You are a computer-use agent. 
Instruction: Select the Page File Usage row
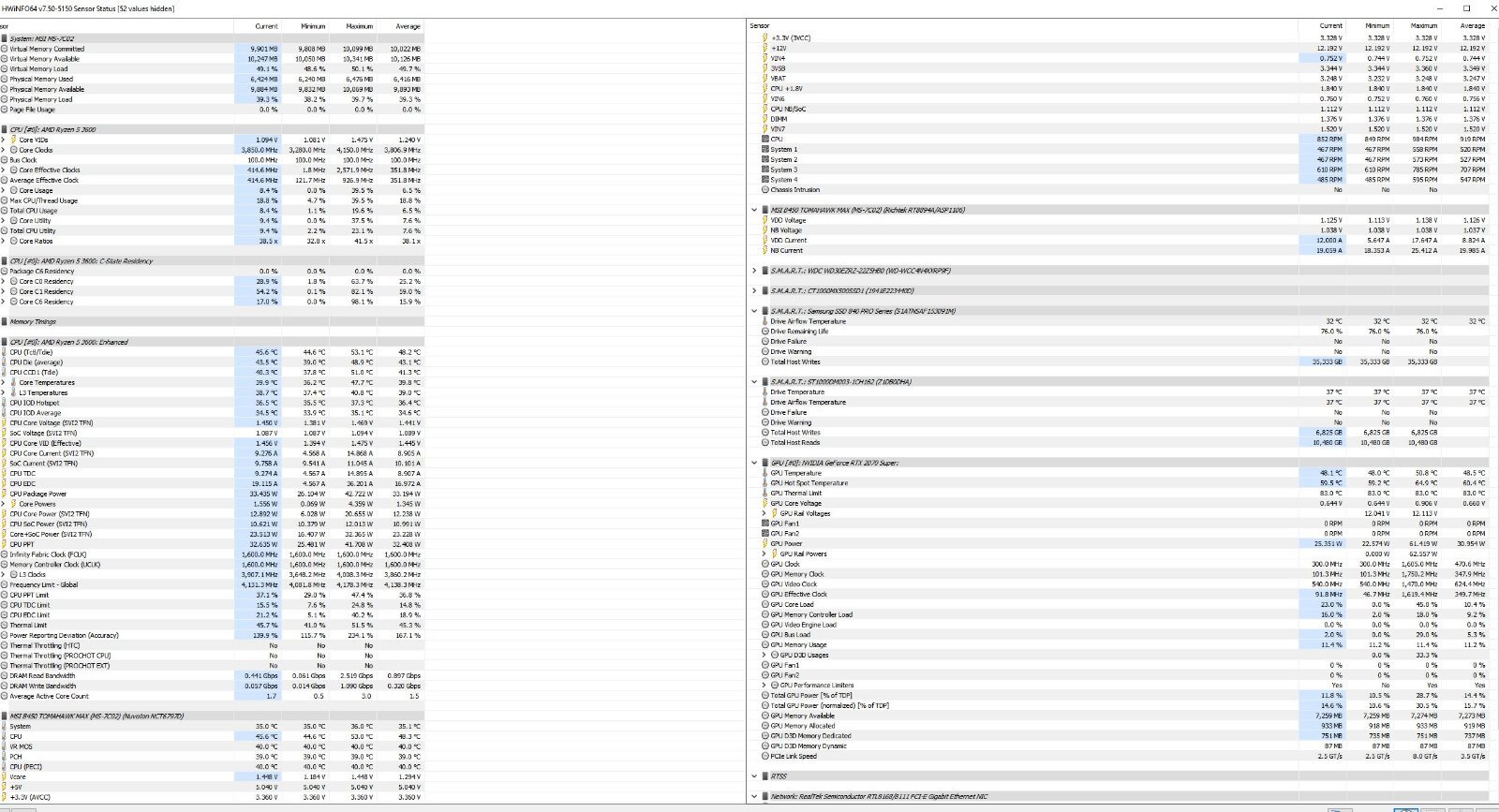tap(212, 110)
